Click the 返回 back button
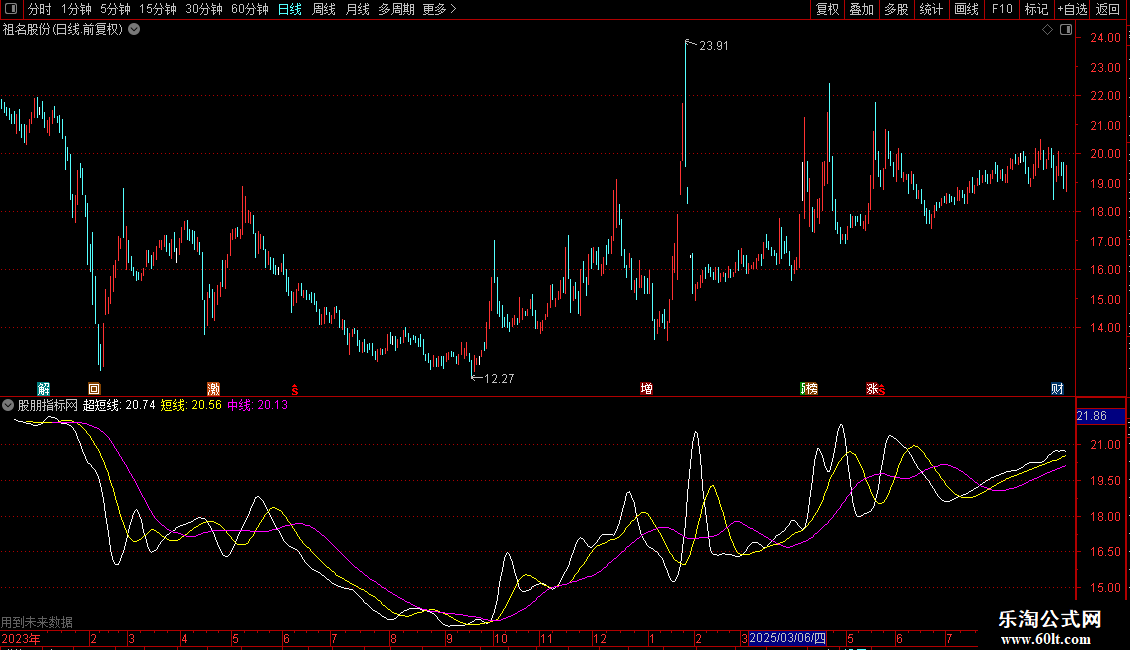The height and width of the screenshot is (650, 1130). pyautogui.click(x=1108, y=9)
